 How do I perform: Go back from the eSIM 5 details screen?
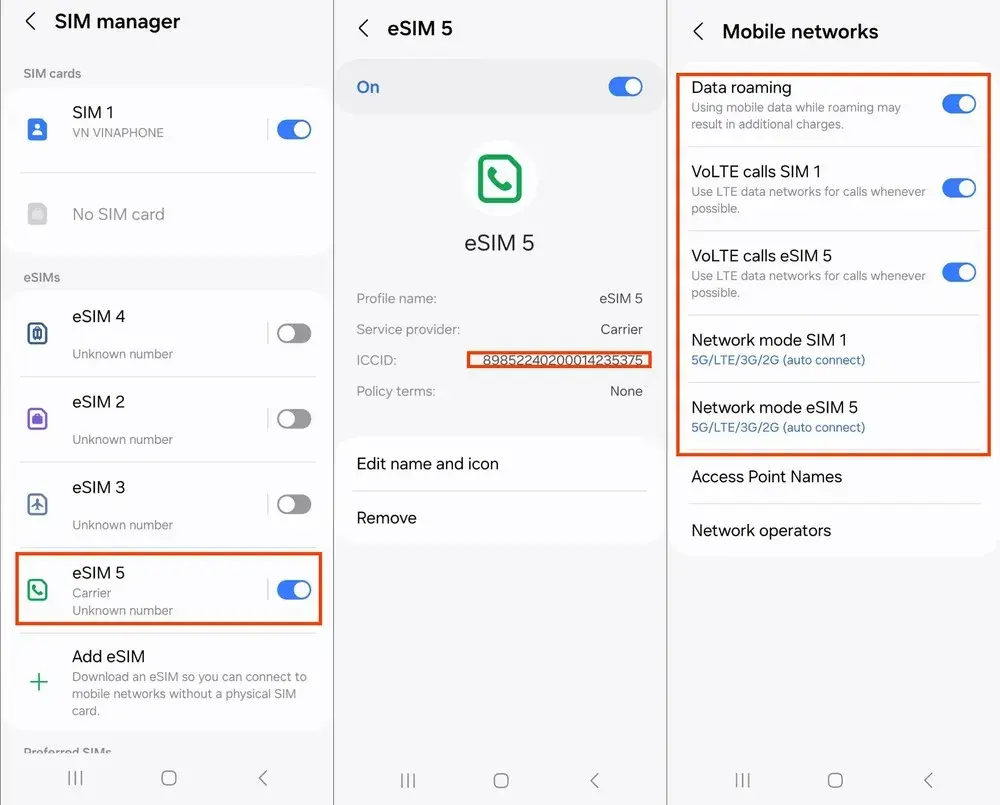364,28
